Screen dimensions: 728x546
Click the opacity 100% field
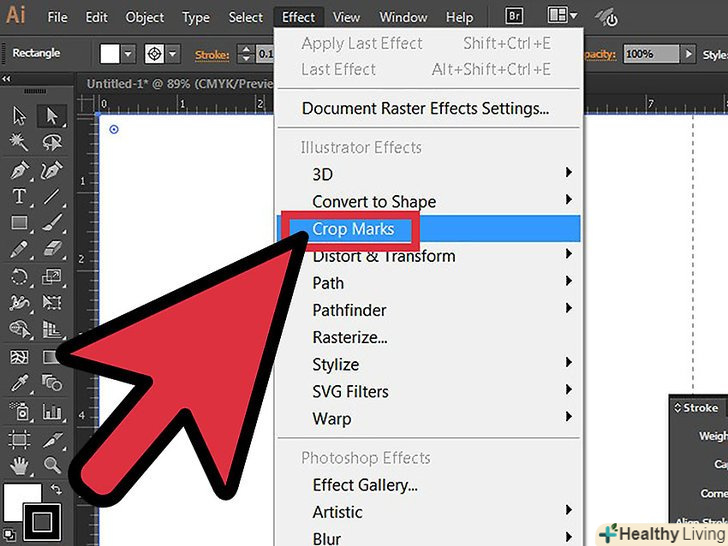[650, 54]
